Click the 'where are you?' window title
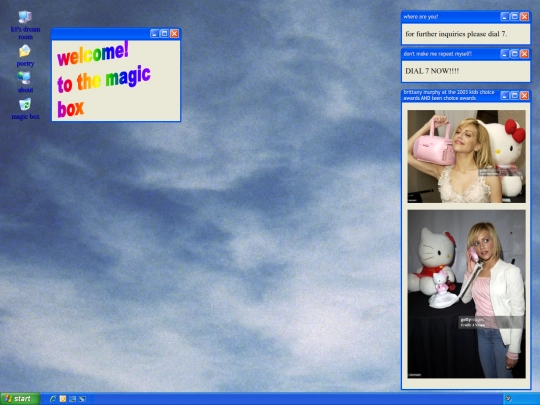This screenshot has width=540, height=405. (x=421, y=17)
